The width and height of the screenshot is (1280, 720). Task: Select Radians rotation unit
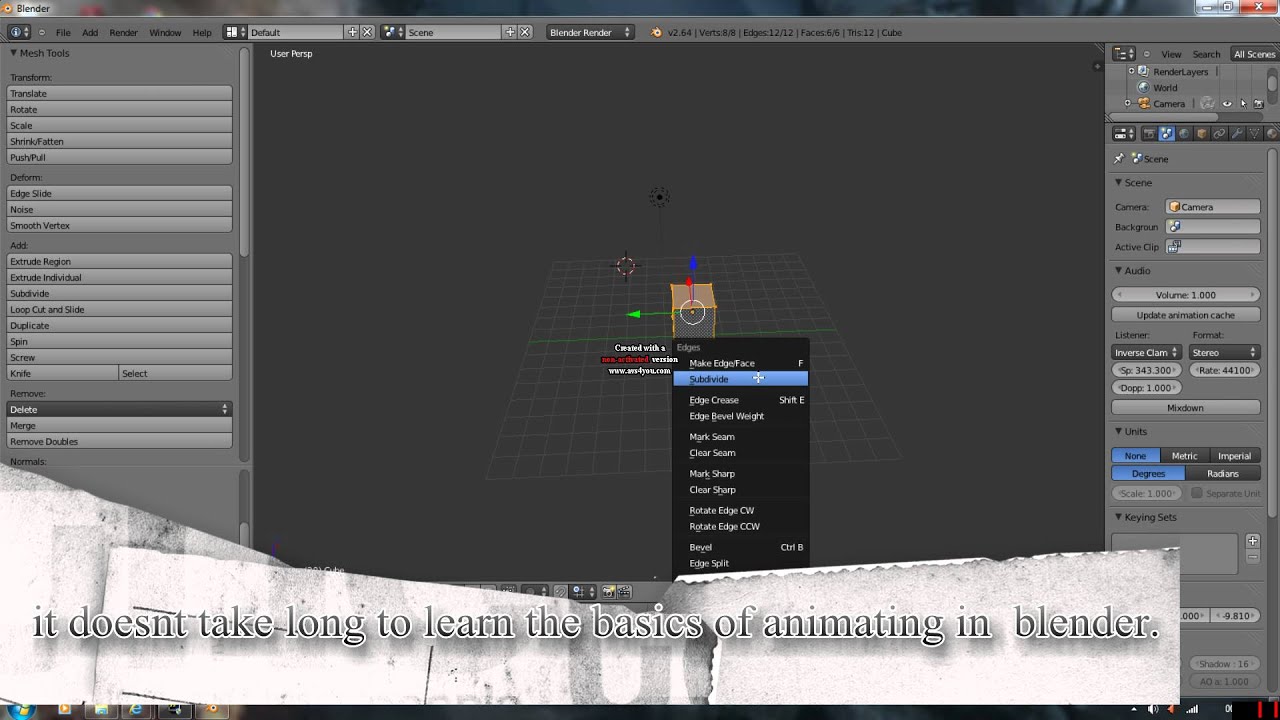1223,474
